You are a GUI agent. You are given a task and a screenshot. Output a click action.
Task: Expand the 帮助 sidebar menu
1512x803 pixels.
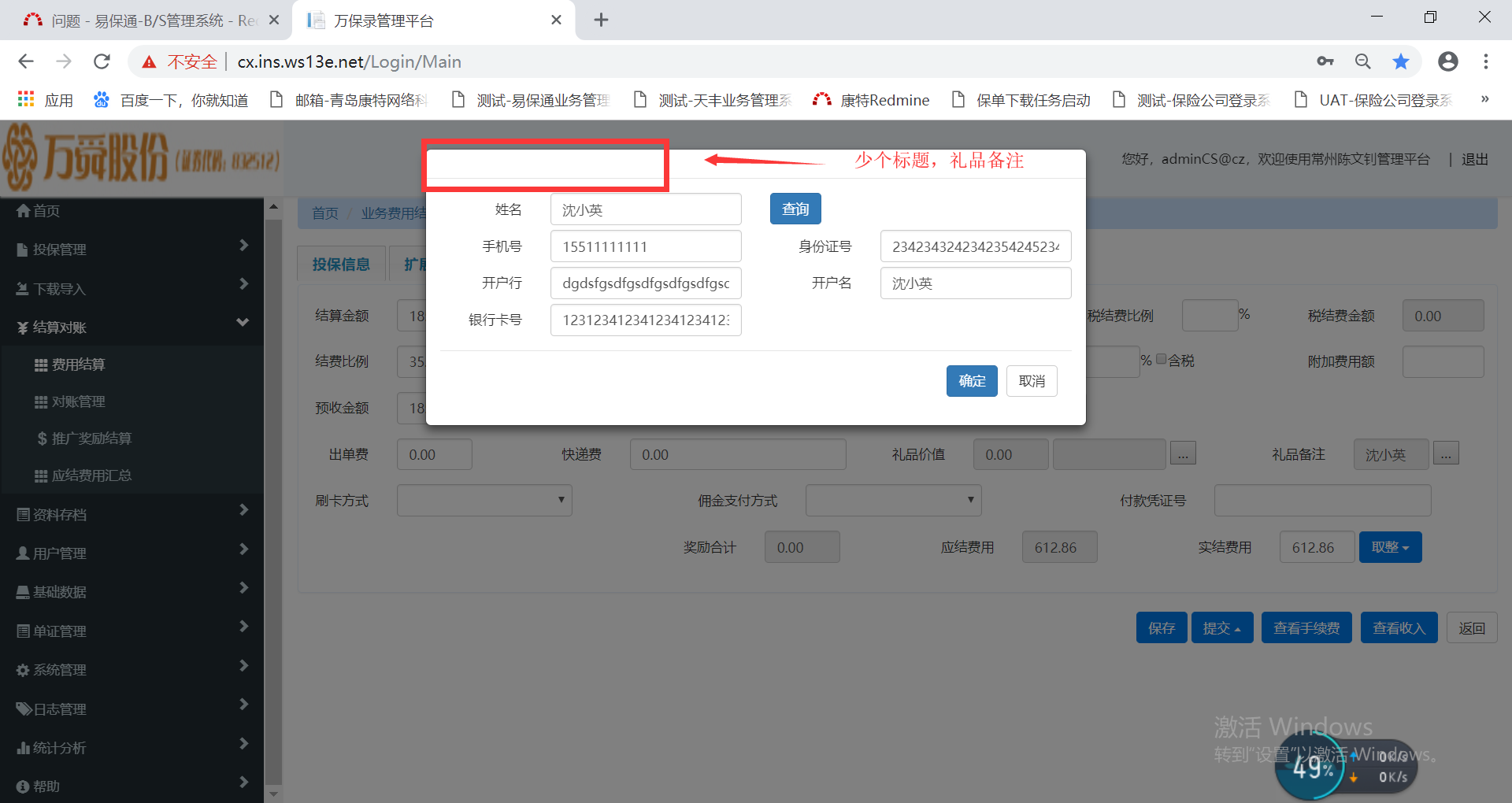(x=132, y=786)
